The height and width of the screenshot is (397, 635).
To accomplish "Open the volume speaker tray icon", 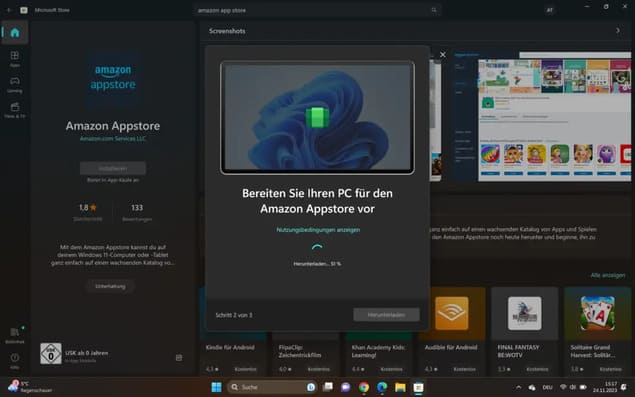I will click(573, 387).
